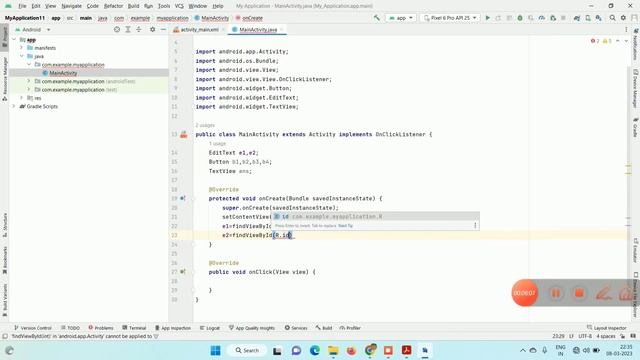This screenshot has height=360, width=640.
Task: Open the Pixel 6 Pro API 25 device dropdown
Action: 450,18
